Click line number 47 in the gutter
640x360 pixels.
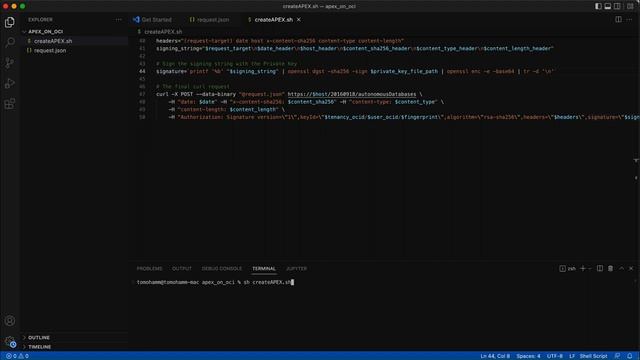pyautogui.click(x=142, y=94)
